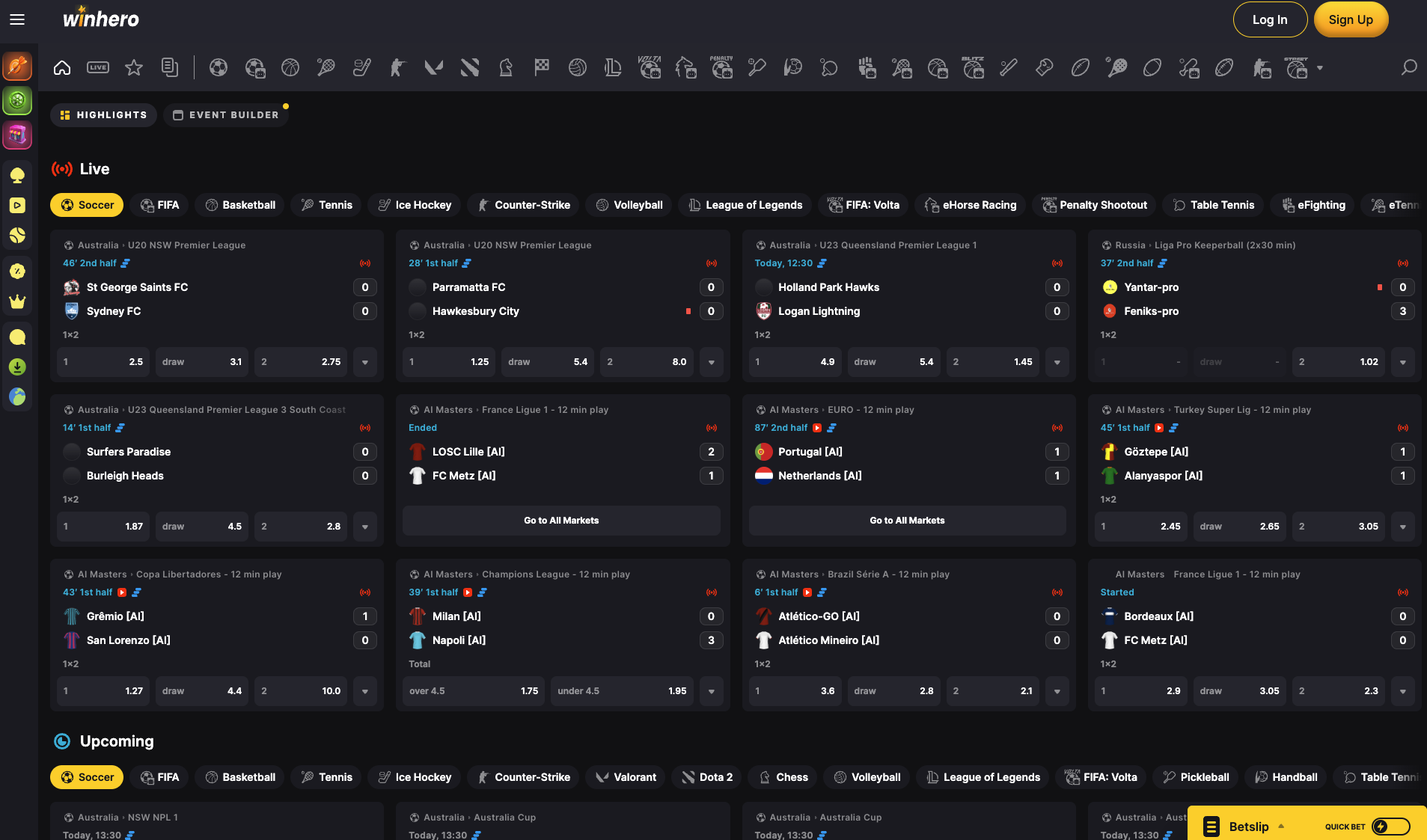Open the bet history document icon
The image size is (1427, 840).
(x=170, y=68)
